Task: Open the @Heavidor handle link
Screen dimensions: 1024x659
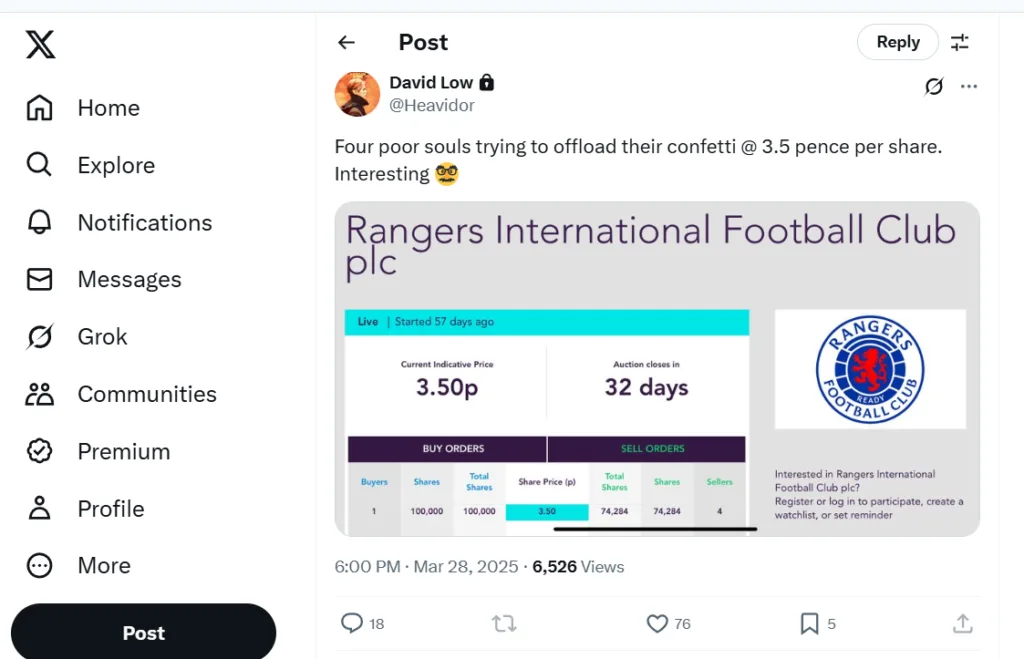Action: [432, 105]
